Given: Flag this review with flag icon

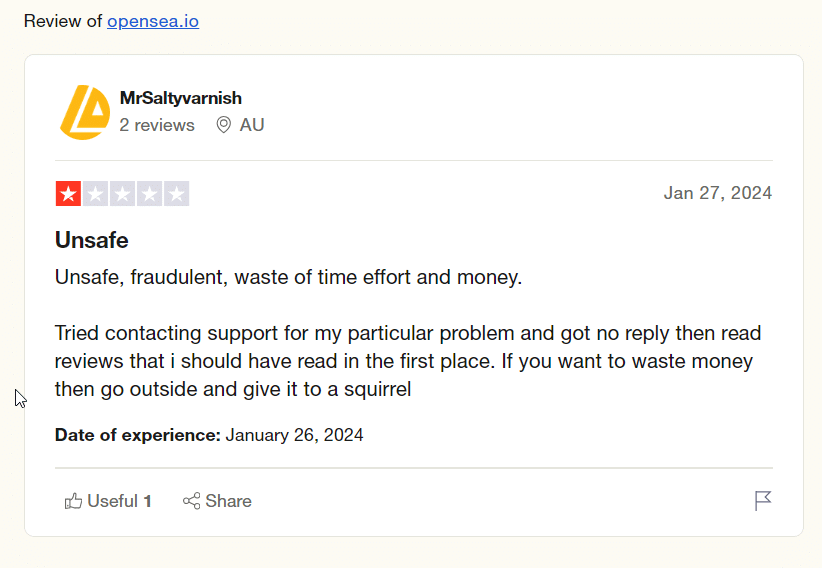Looking at the screenshot, I should pyautogui.click(x=763, y=501).
